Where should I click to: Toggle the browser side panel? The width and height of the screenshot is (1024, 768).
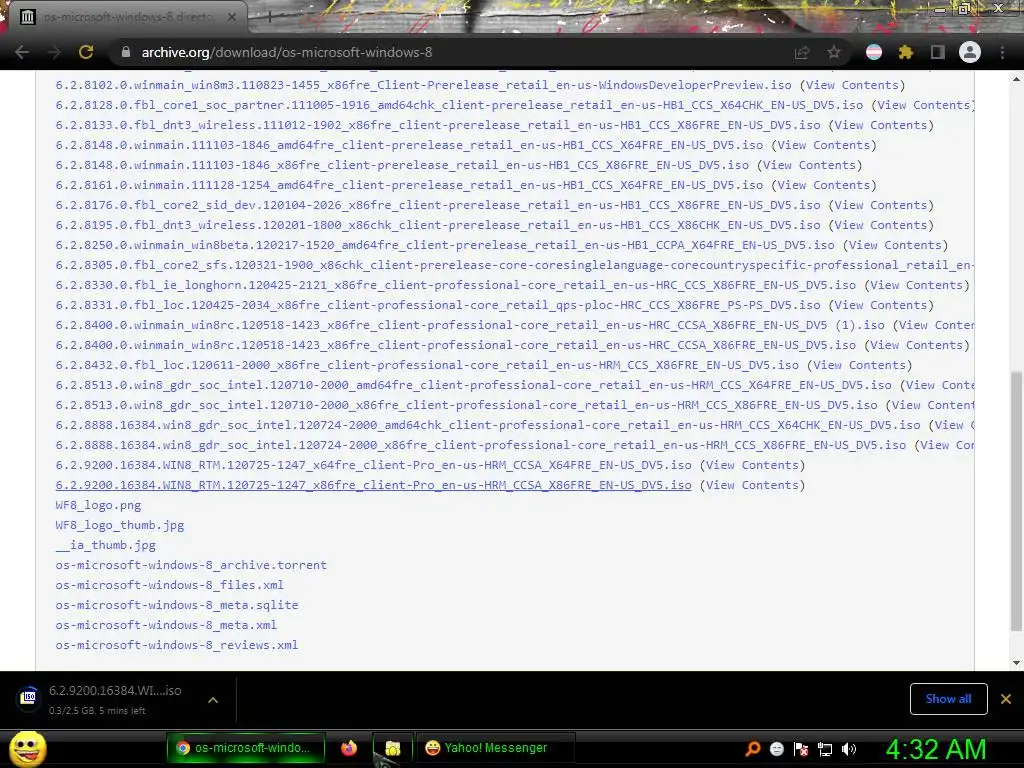coord(938,52)
